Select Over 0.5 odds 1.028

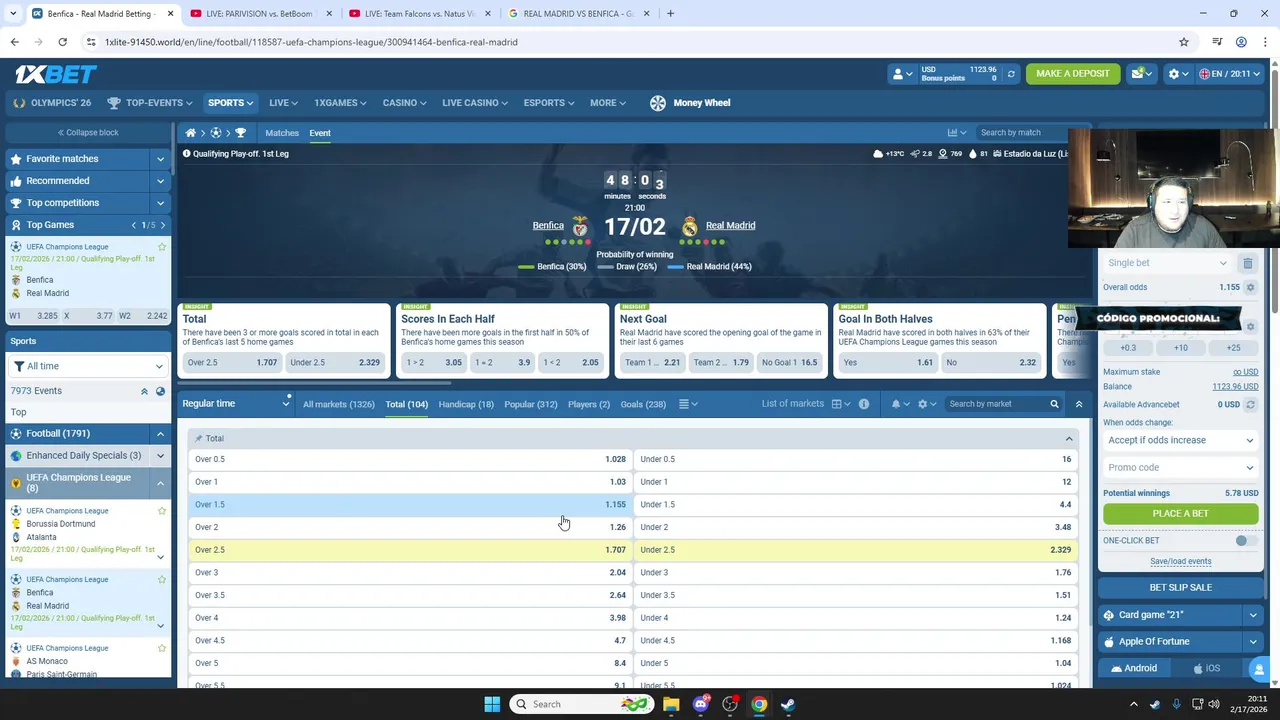[410, 459]
